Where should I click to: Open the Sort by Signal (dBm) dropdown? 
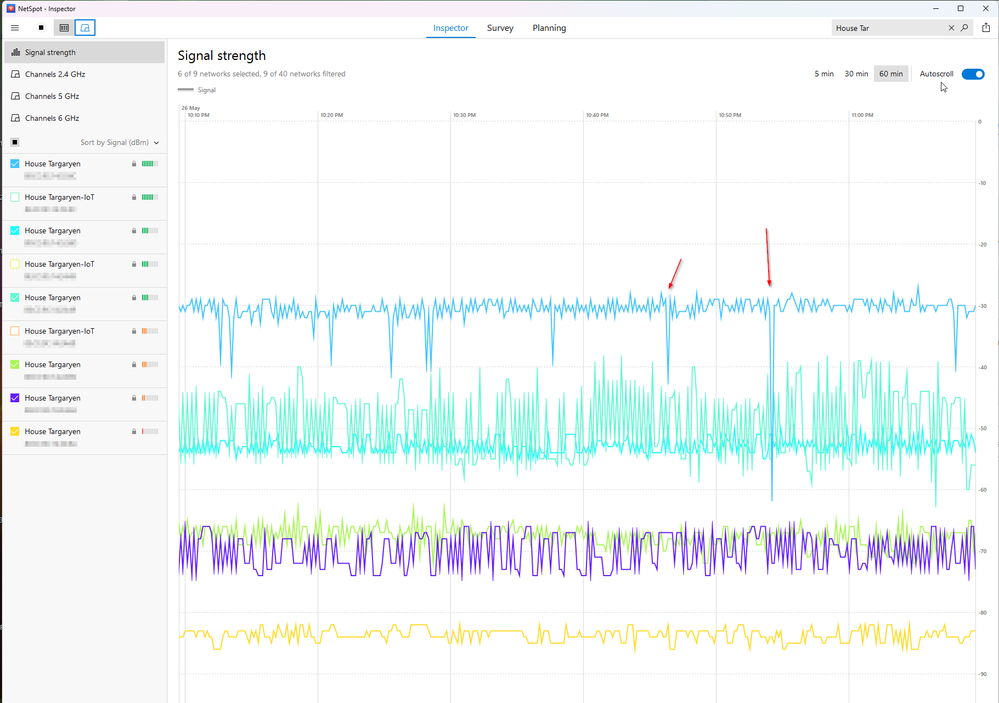coord(120,143)
